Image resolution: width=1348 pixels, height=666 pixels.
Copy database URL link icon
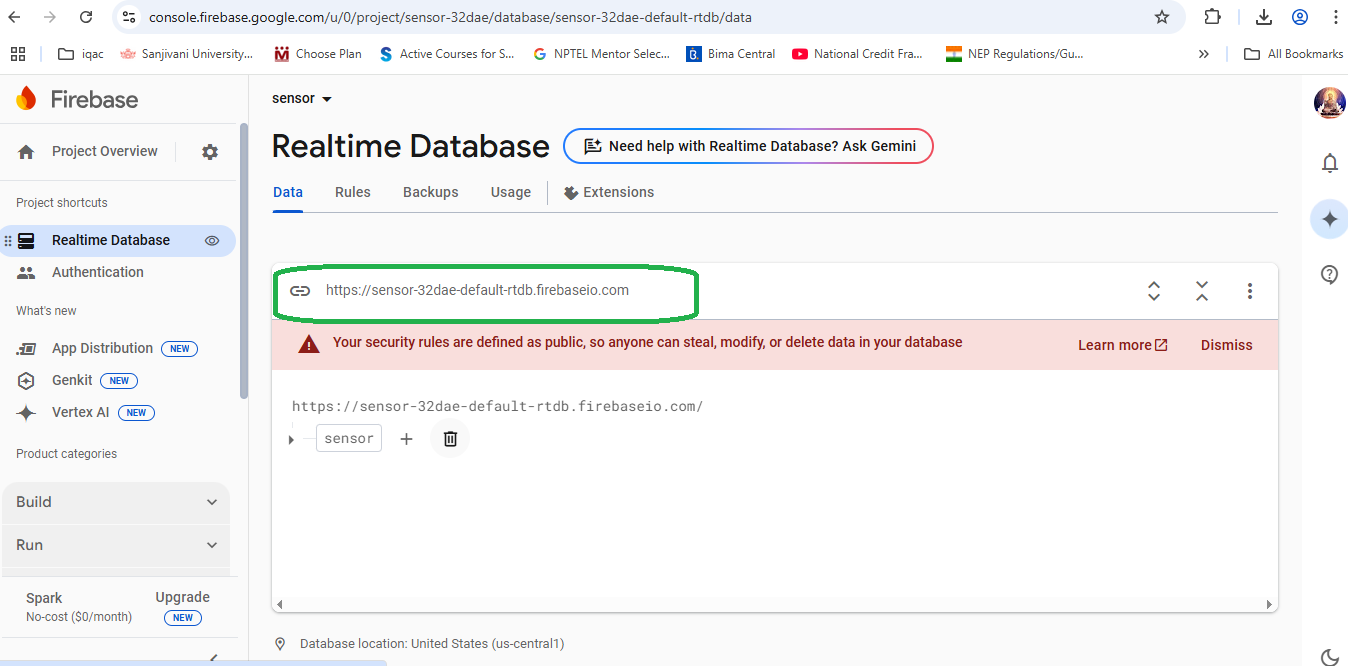300,290
